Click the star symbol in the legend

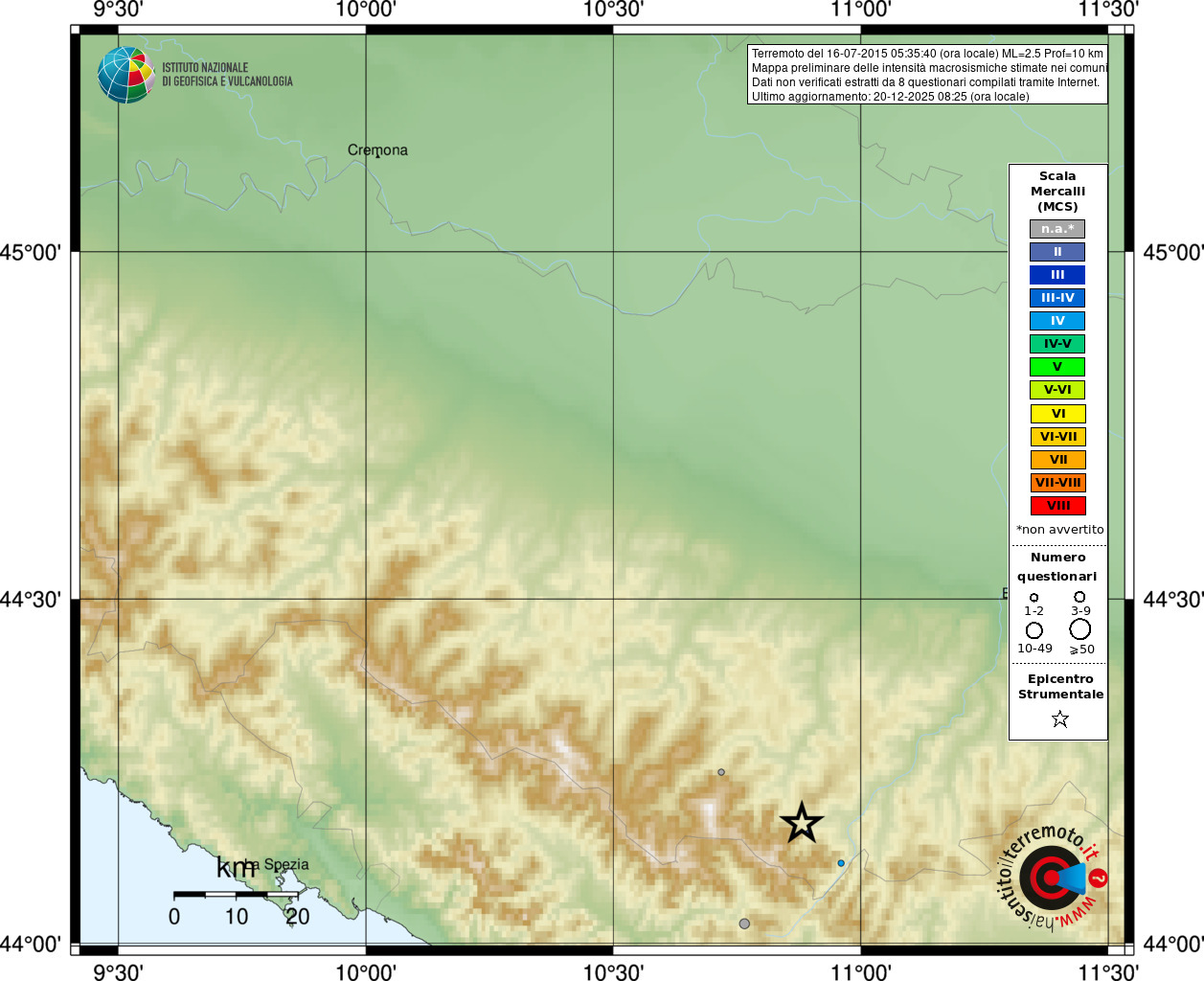pyautogui.click(x=1059, y=719)
